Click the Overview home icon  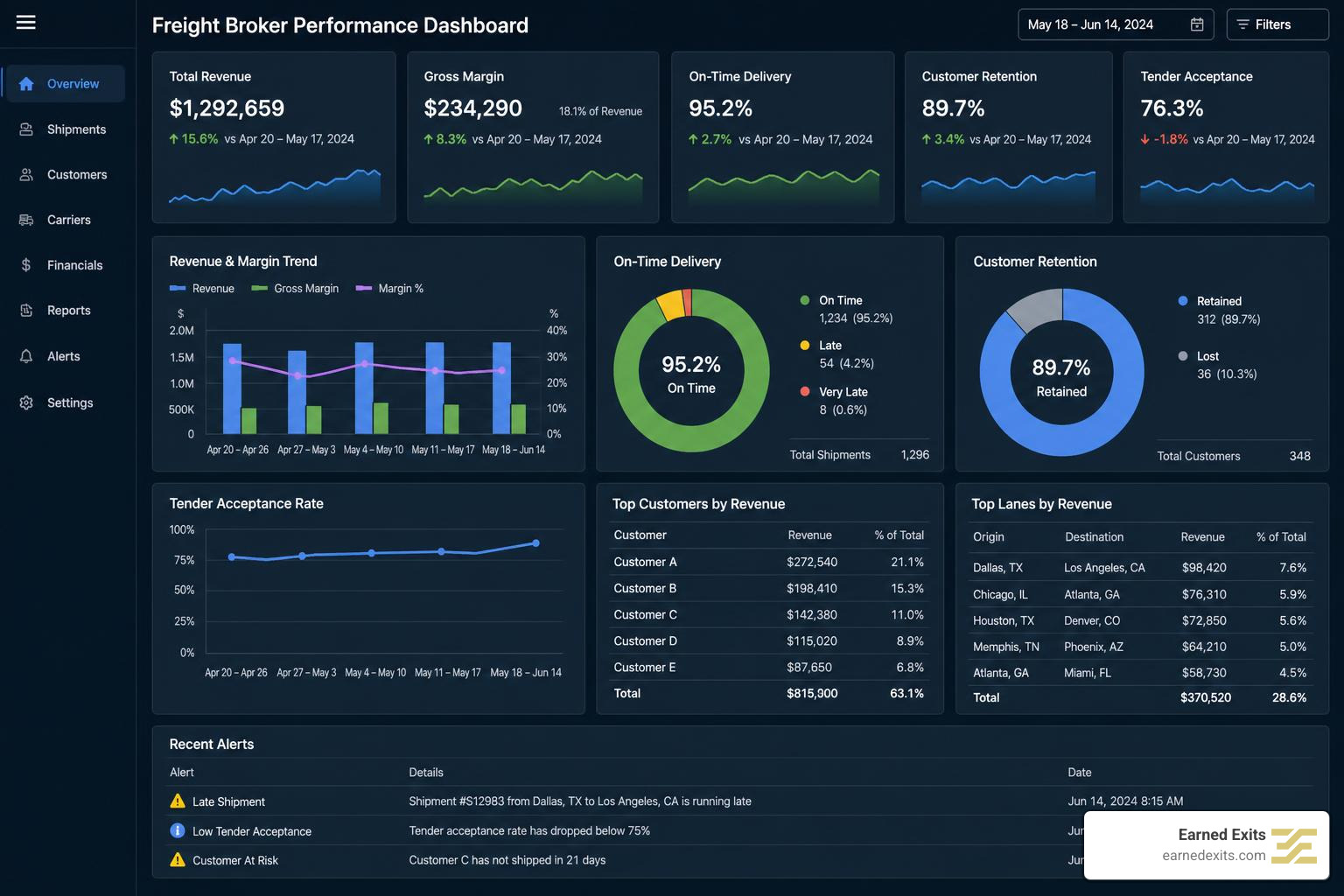(x=26, y=84)
